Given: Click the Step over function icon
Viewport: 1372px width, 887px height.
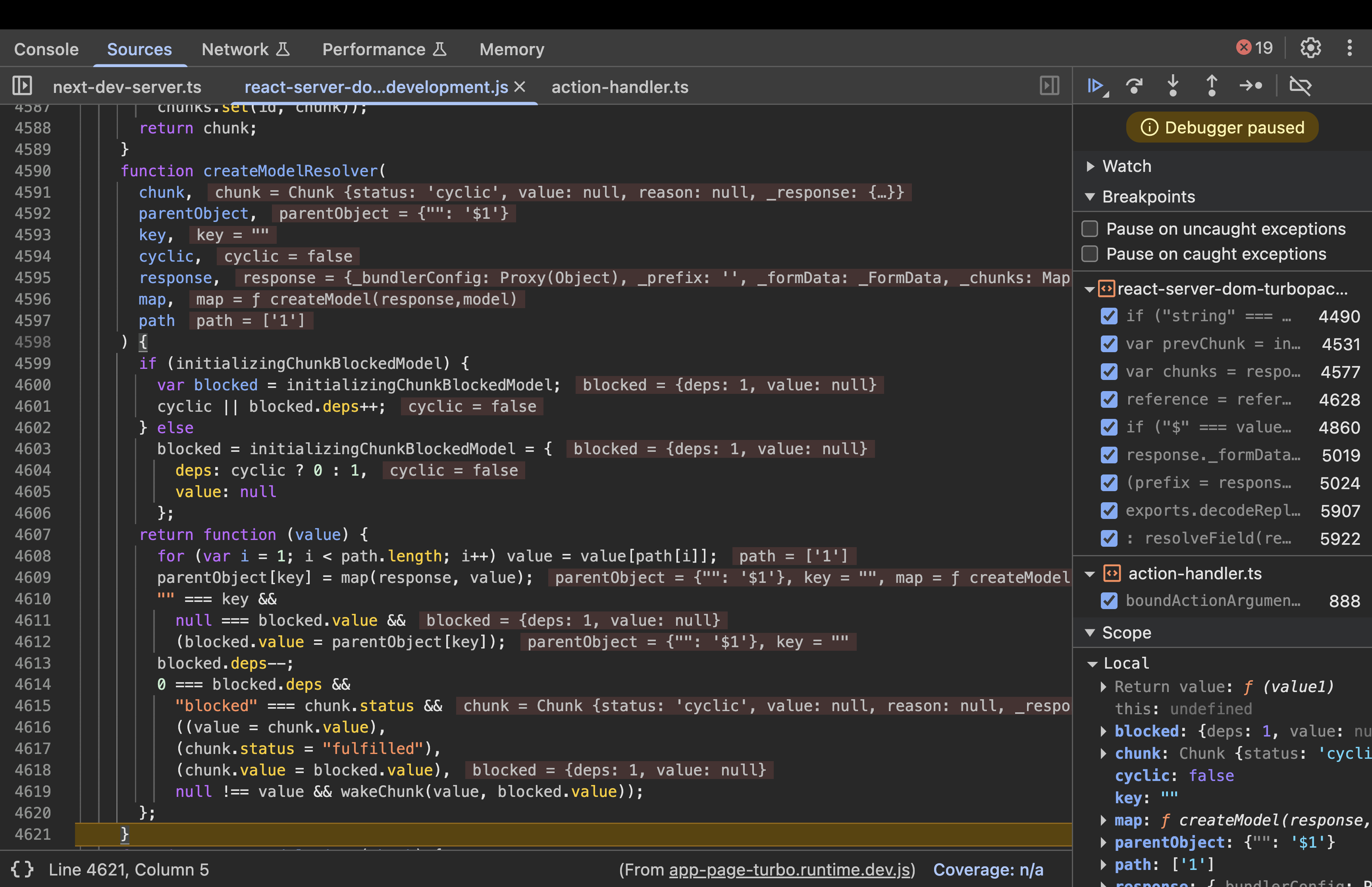Looking at the screenshot, I should [x=1134, y=87].
